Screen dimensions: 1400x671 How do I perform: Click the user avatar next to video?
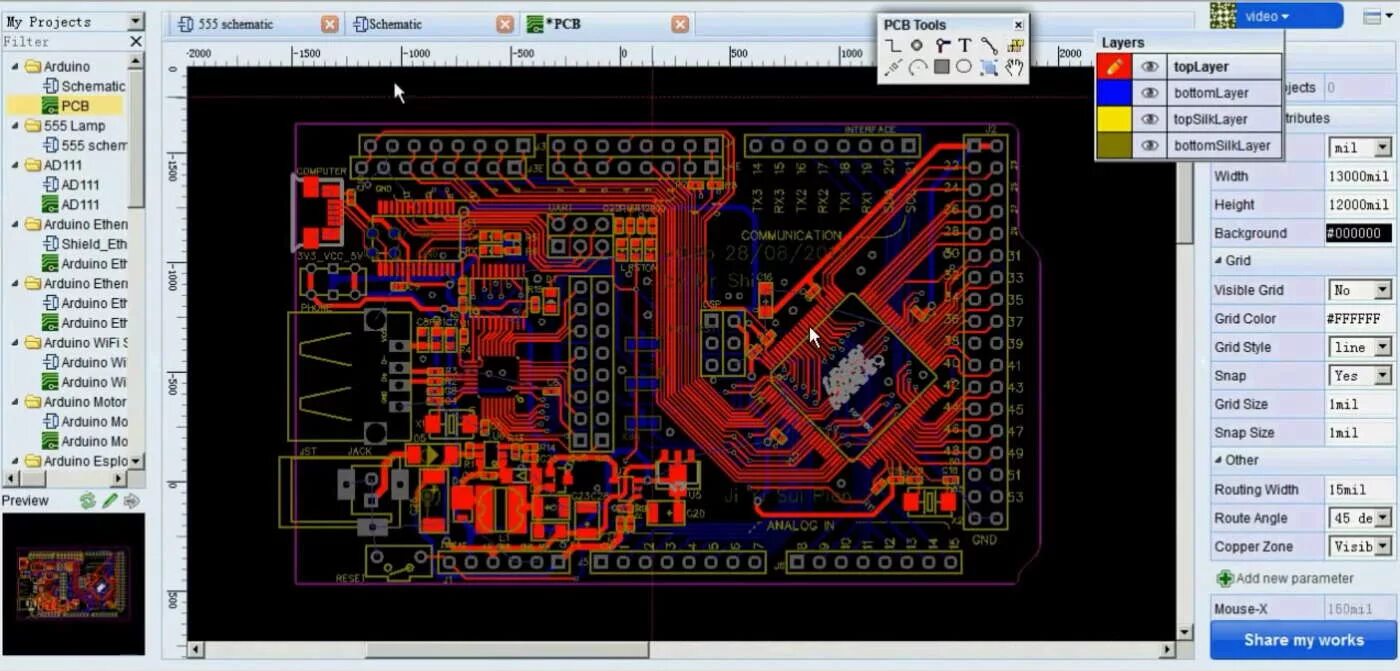1224,15
